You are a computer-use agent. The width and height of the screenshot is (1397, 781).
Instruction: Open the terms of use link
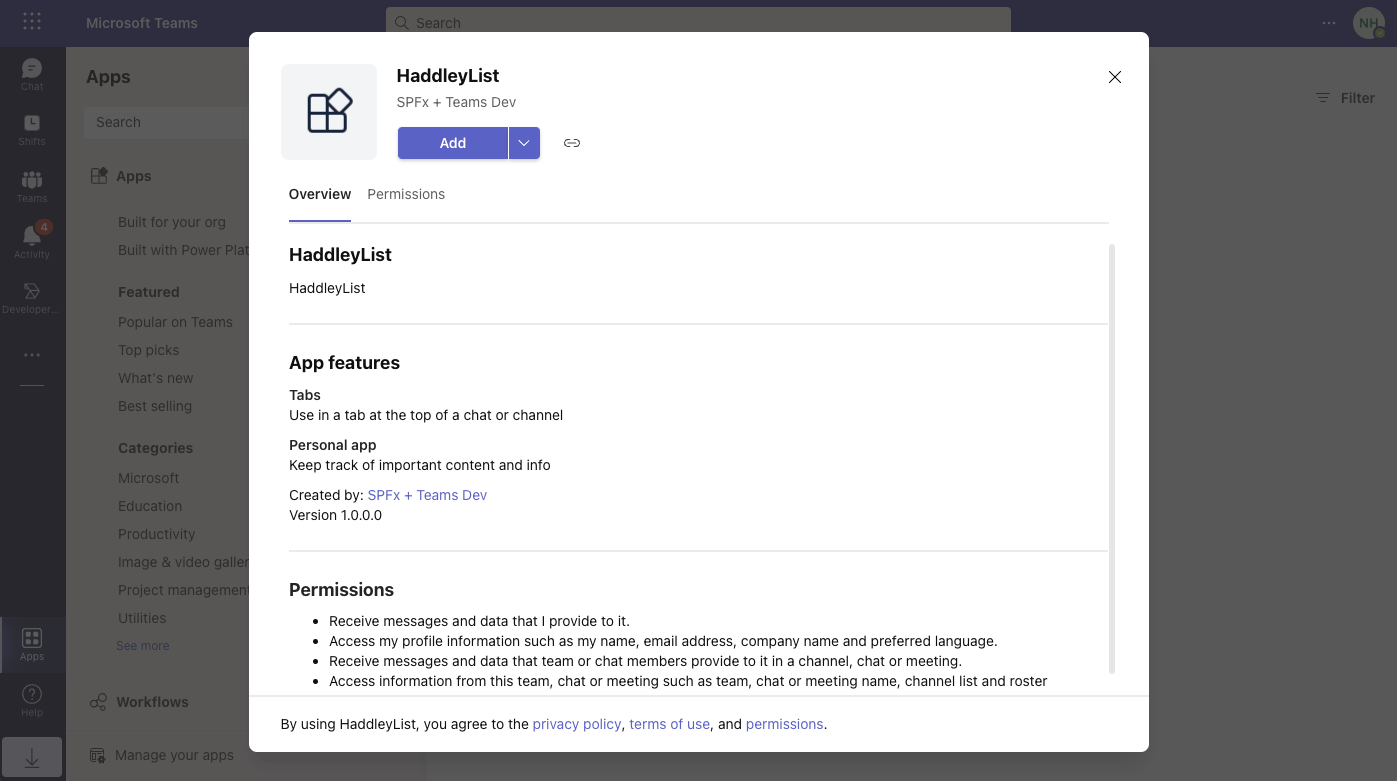tap(669, 724)
